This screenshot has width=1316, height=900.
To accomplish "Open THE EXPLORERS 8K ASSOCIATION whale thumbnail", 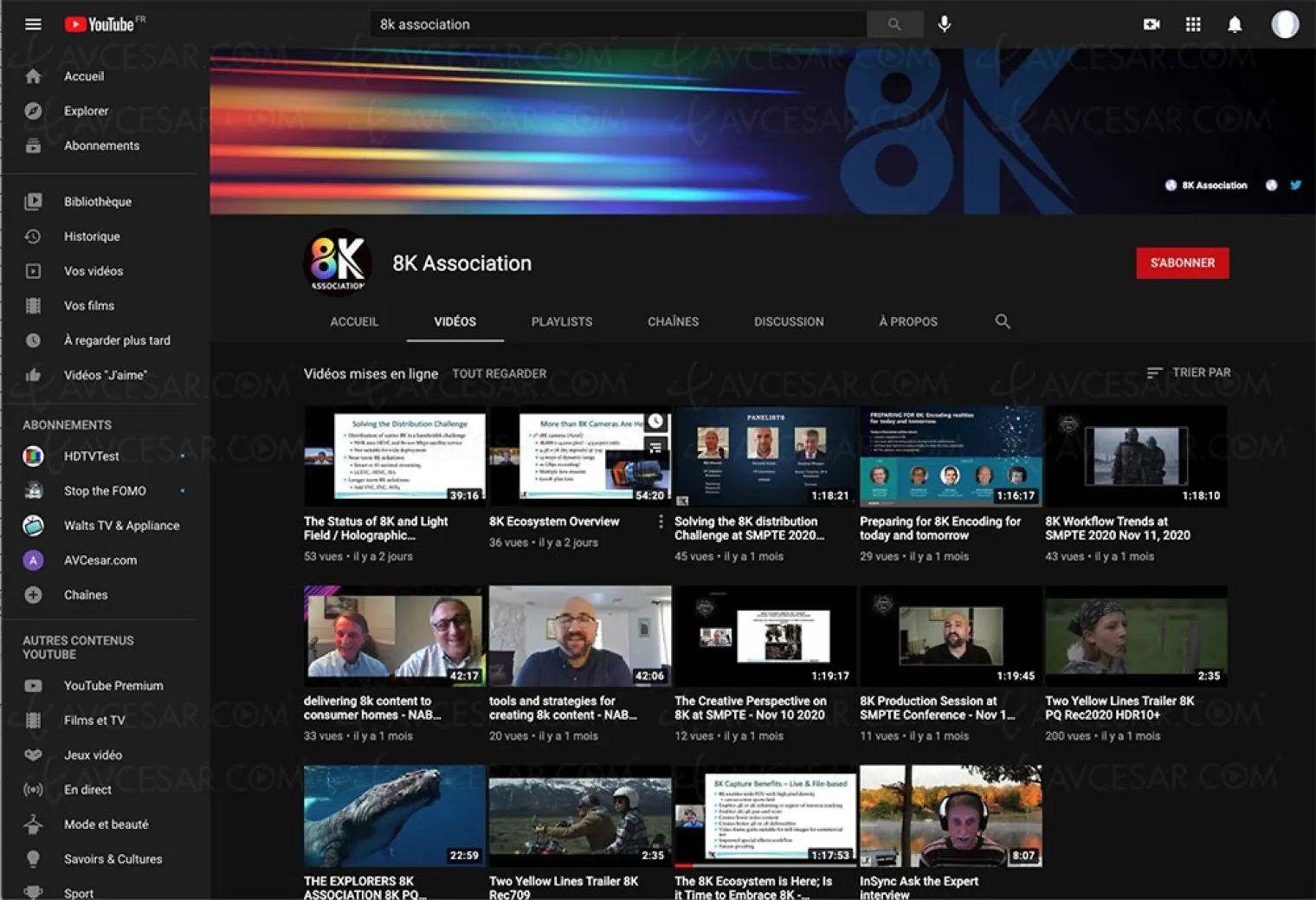I will click(395, 816).
